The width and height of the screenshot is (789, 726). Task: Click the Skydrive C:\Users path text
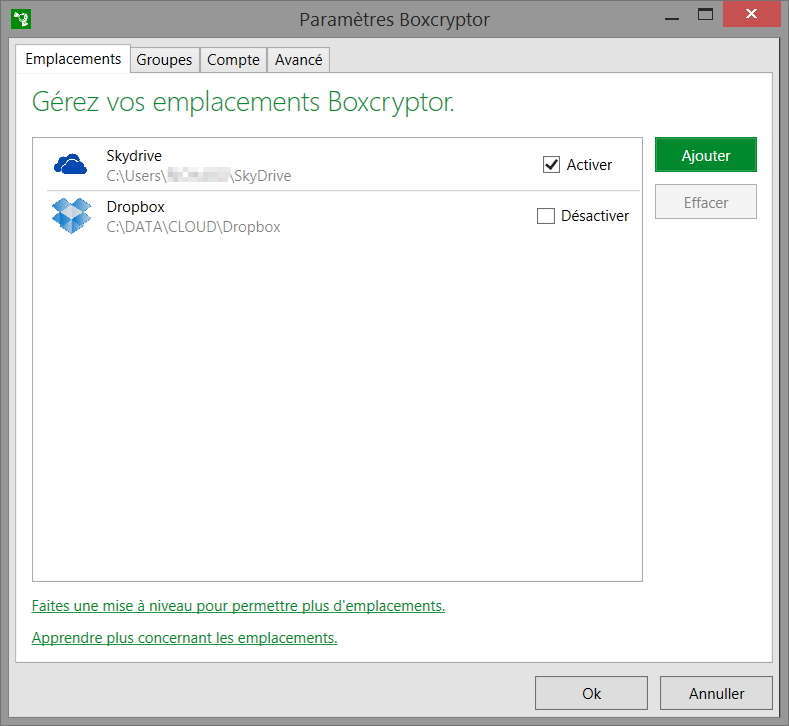click(199, 176)
